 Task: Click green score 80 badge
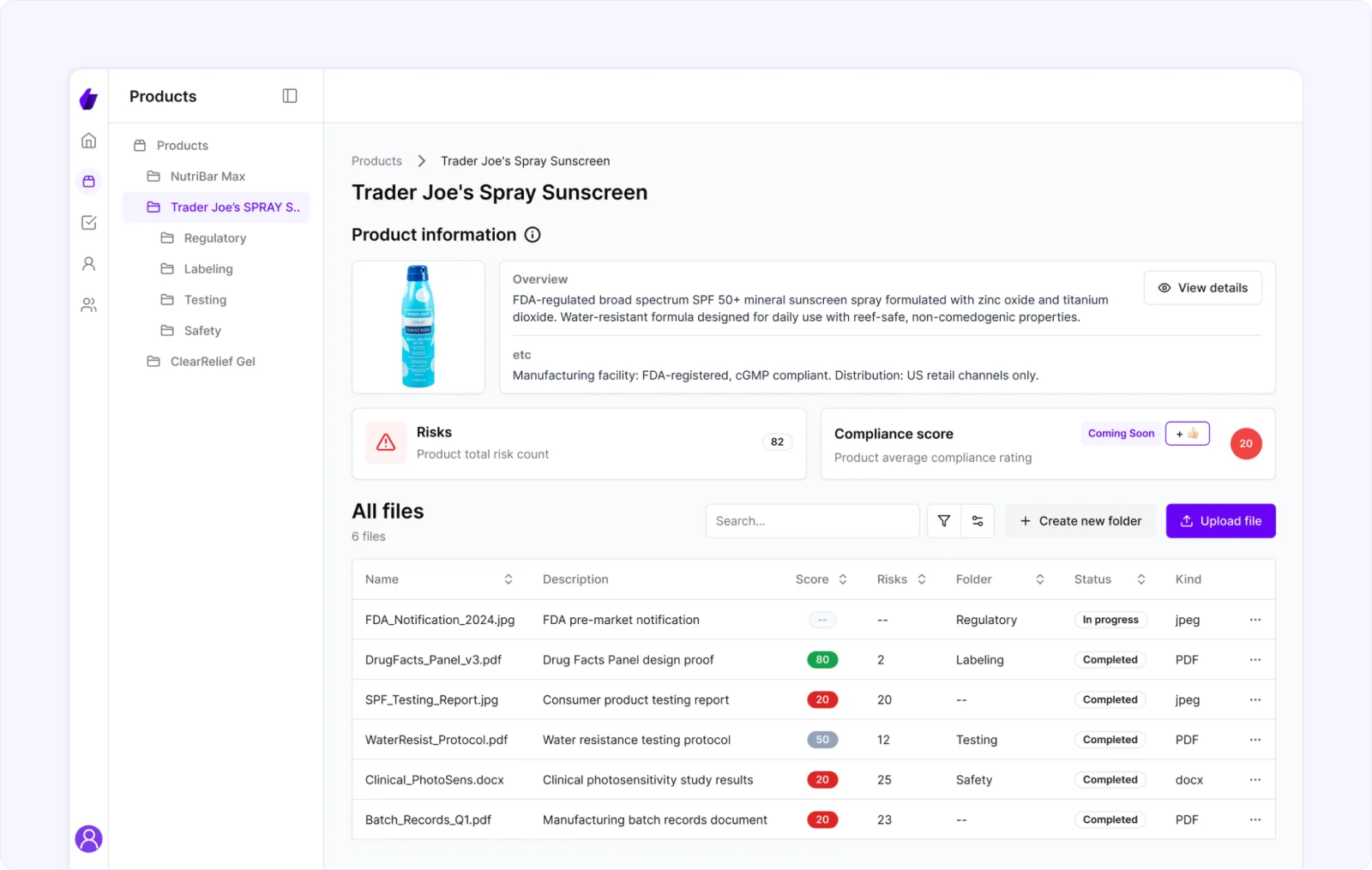coord(822,660)
